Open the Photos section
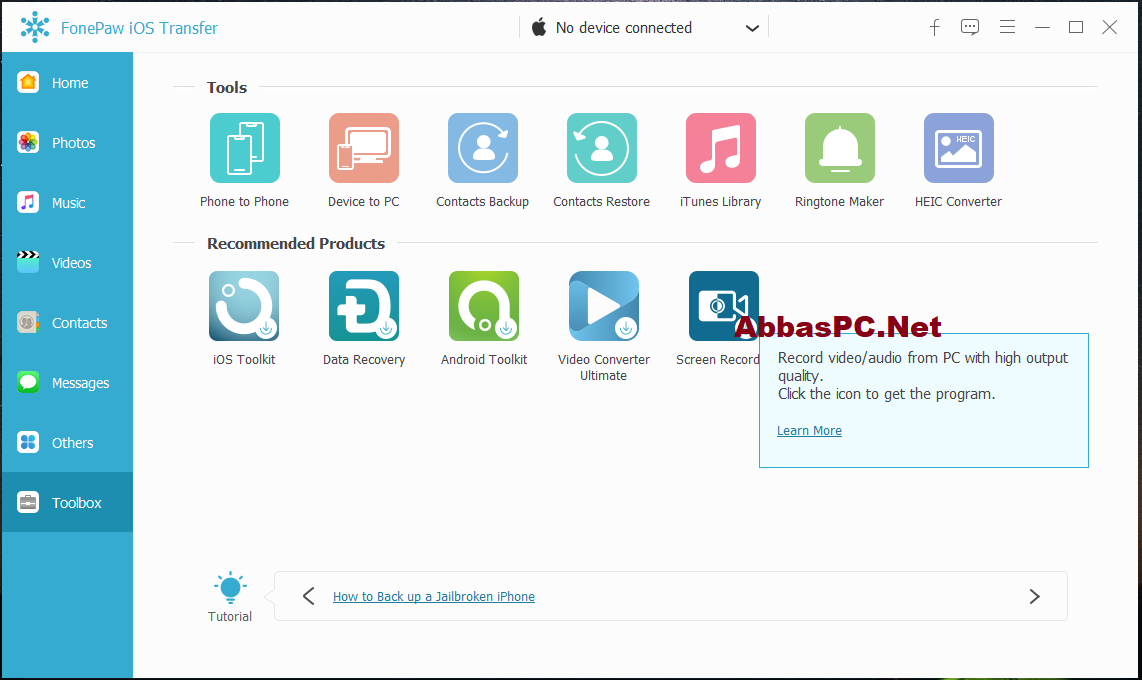 67,143
